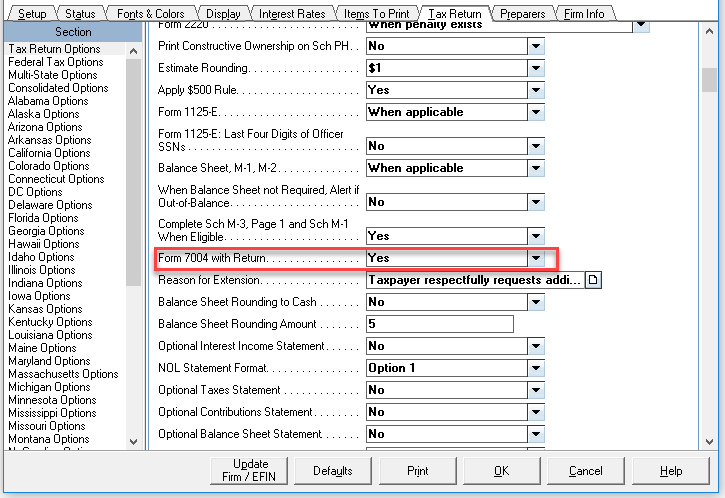Expand the Balance Sheet, M-1, M-2 dropdown
The height and width of the screenshot is (498, 725).
click(536, 168)
